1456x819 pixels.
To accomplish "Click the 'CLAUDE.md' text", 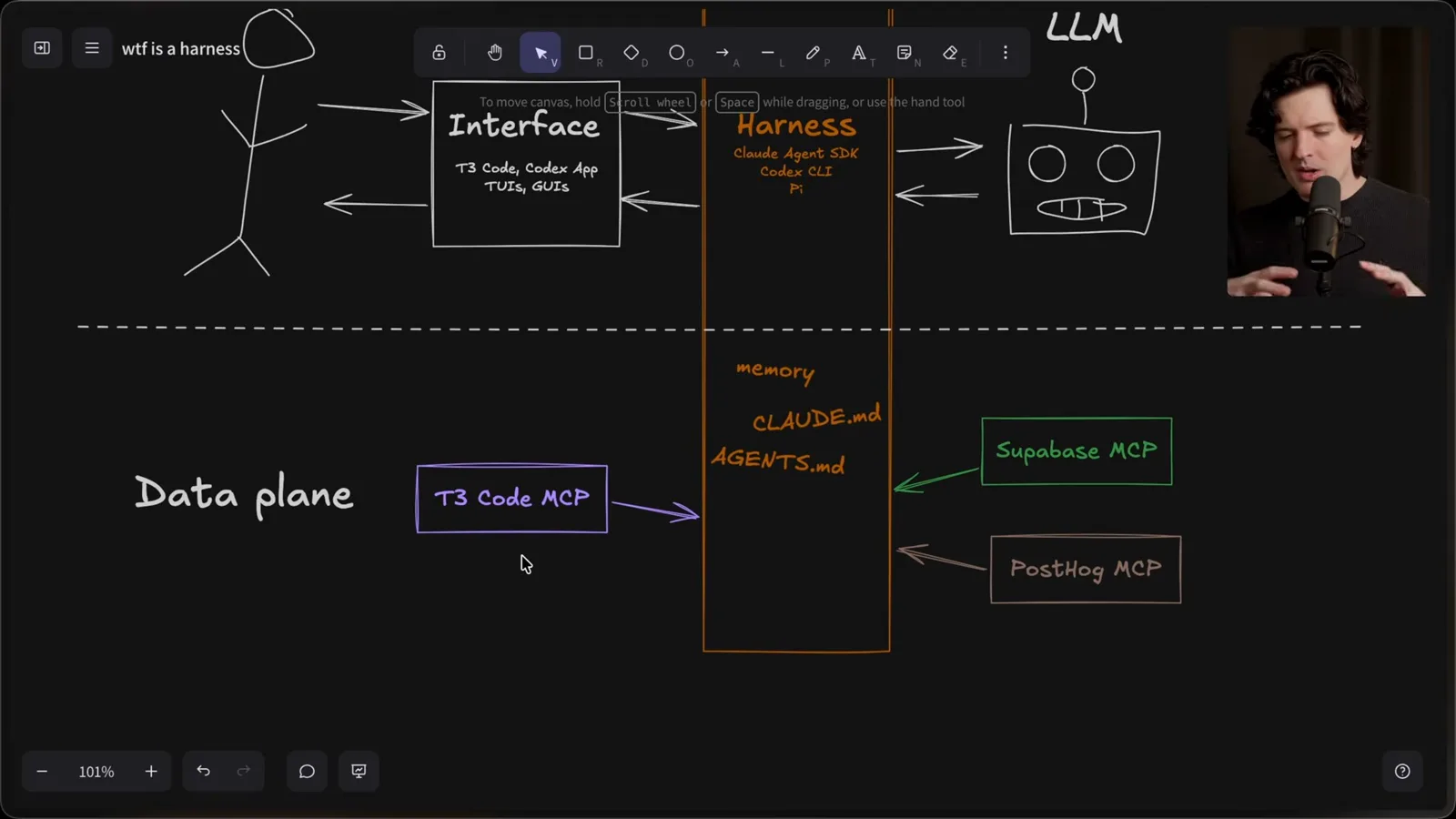I will coord(817,418).
